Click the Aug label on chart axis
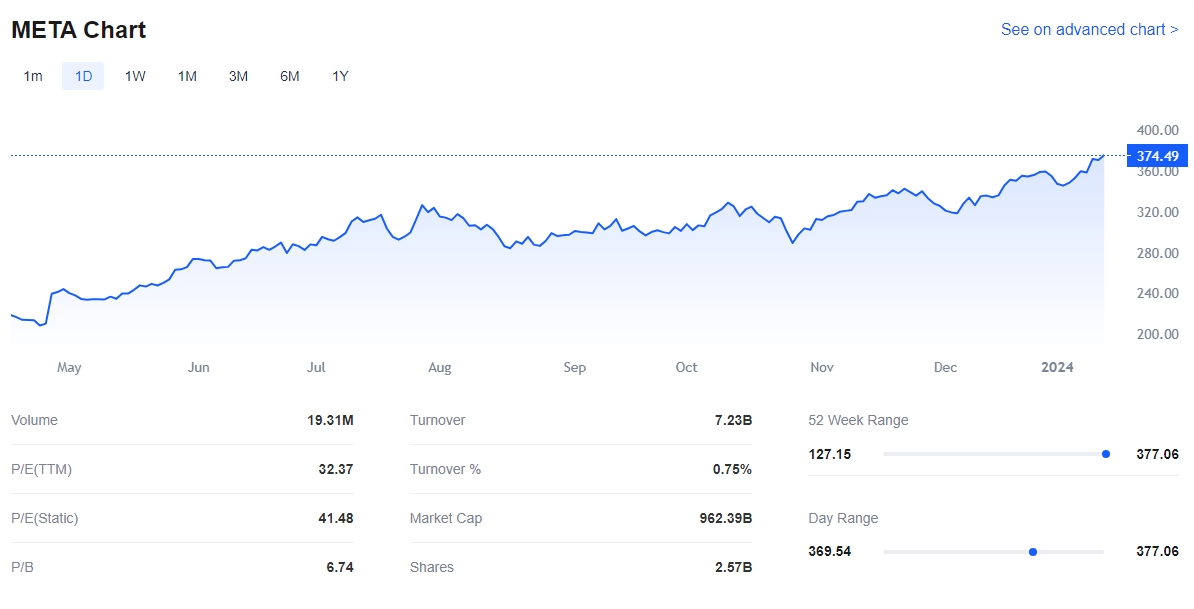 440,368
